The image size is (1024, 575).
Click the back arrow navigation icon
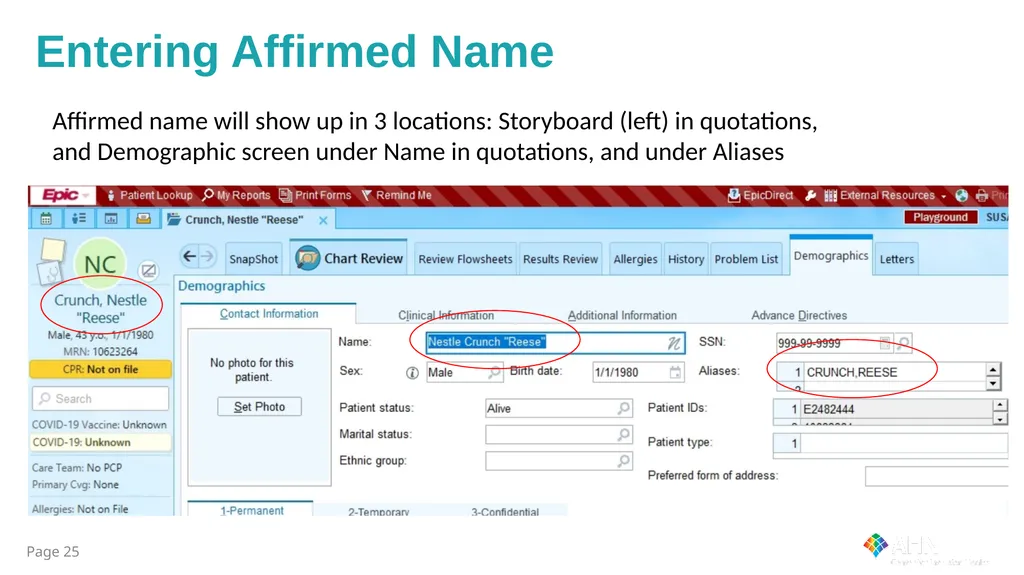189,256
